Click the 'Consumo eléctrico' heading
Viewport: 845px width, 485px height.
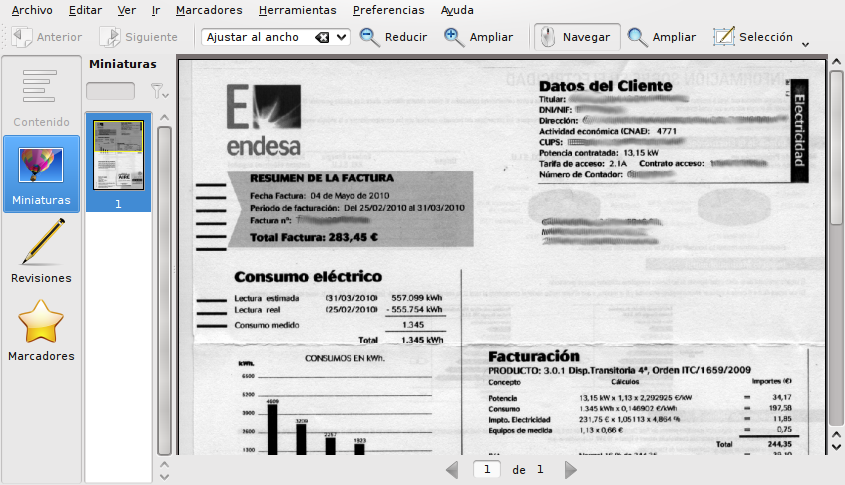pyautogui.click(x=308, y=276)
